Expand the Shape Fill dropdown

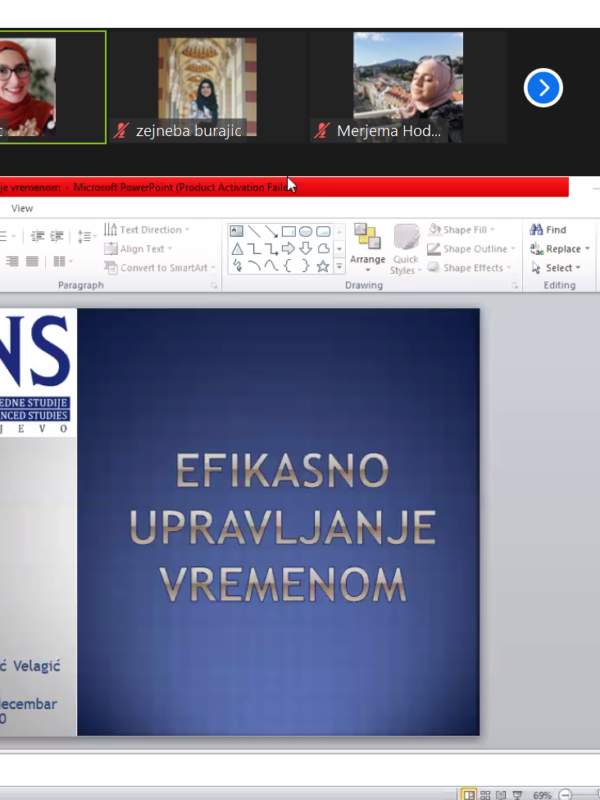tap(463, 230)
